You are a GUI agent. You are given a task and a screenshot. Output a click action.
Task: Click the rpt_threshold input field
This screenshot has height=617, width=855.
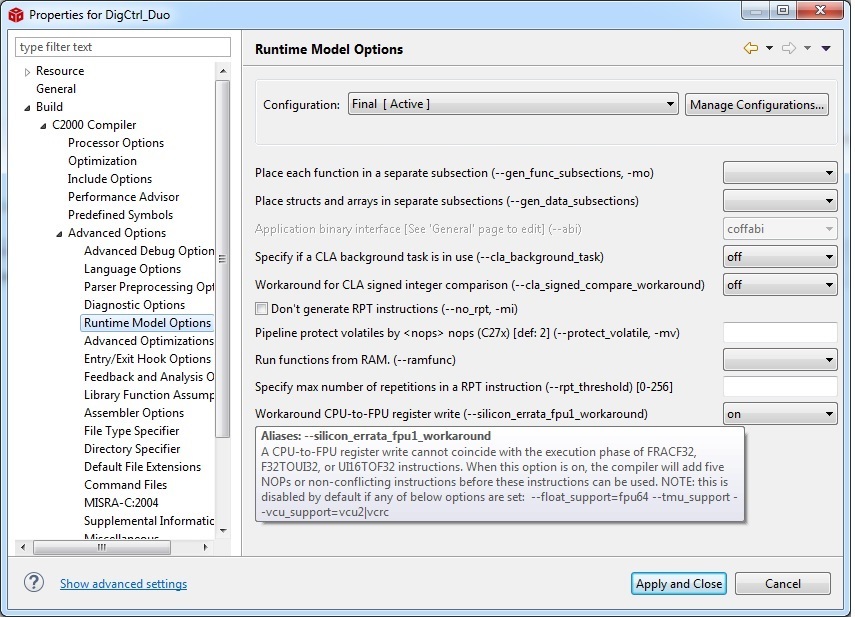[779, 387]
